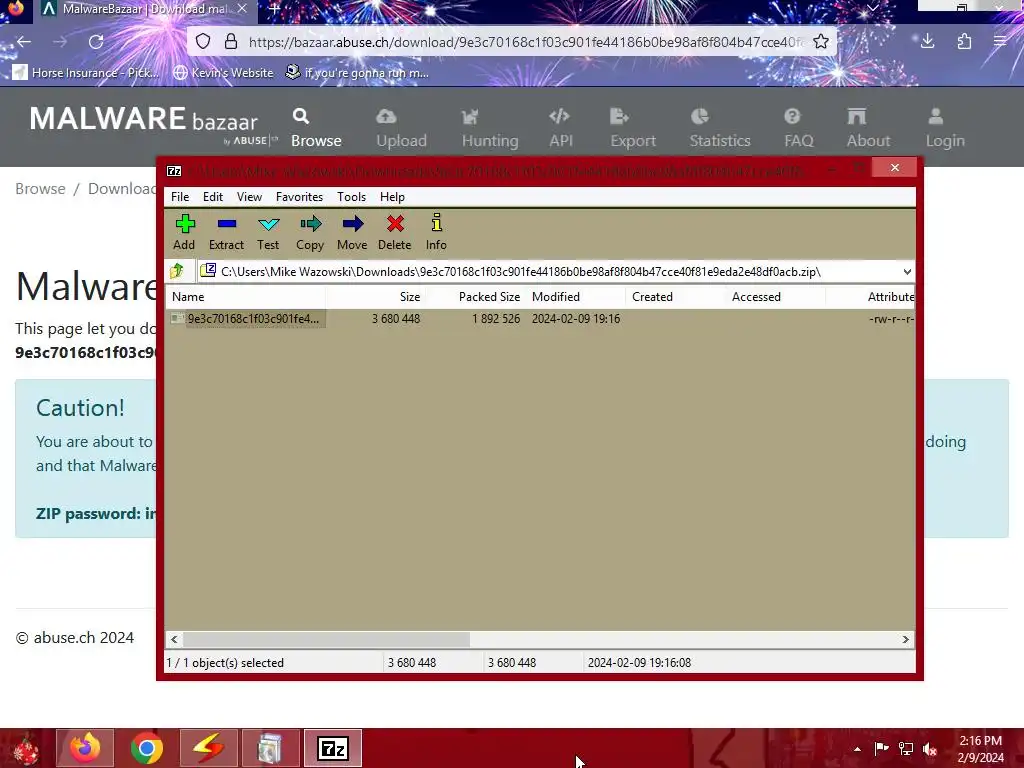This screenshot has height=768, width=1024.
Task: Open a new Firefox tab
Action: click(x=275, y=8)
